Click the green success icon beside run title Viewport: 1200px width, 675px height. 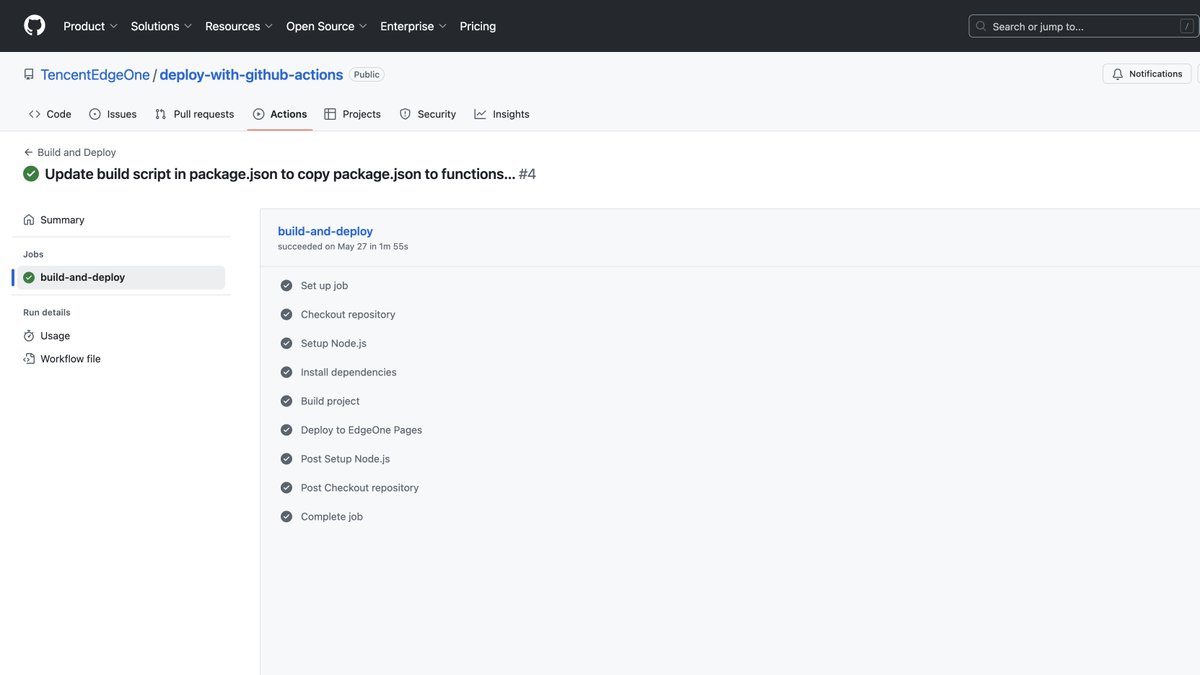[x=32, y=174]
